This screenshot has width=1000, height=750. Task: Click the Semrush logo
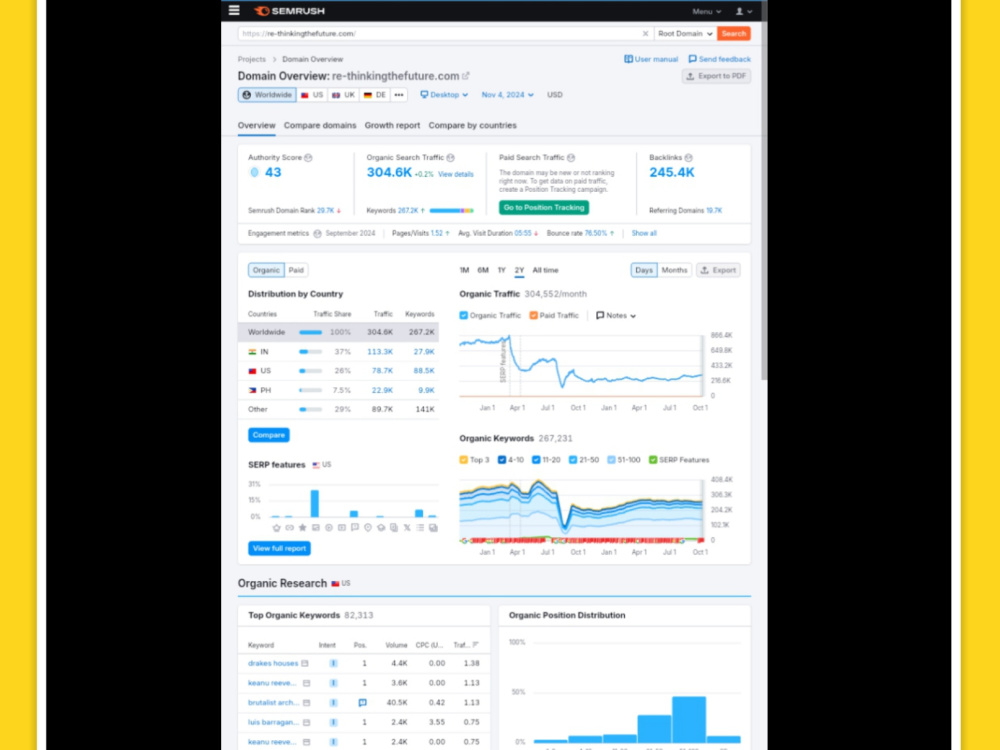(290, 11)
